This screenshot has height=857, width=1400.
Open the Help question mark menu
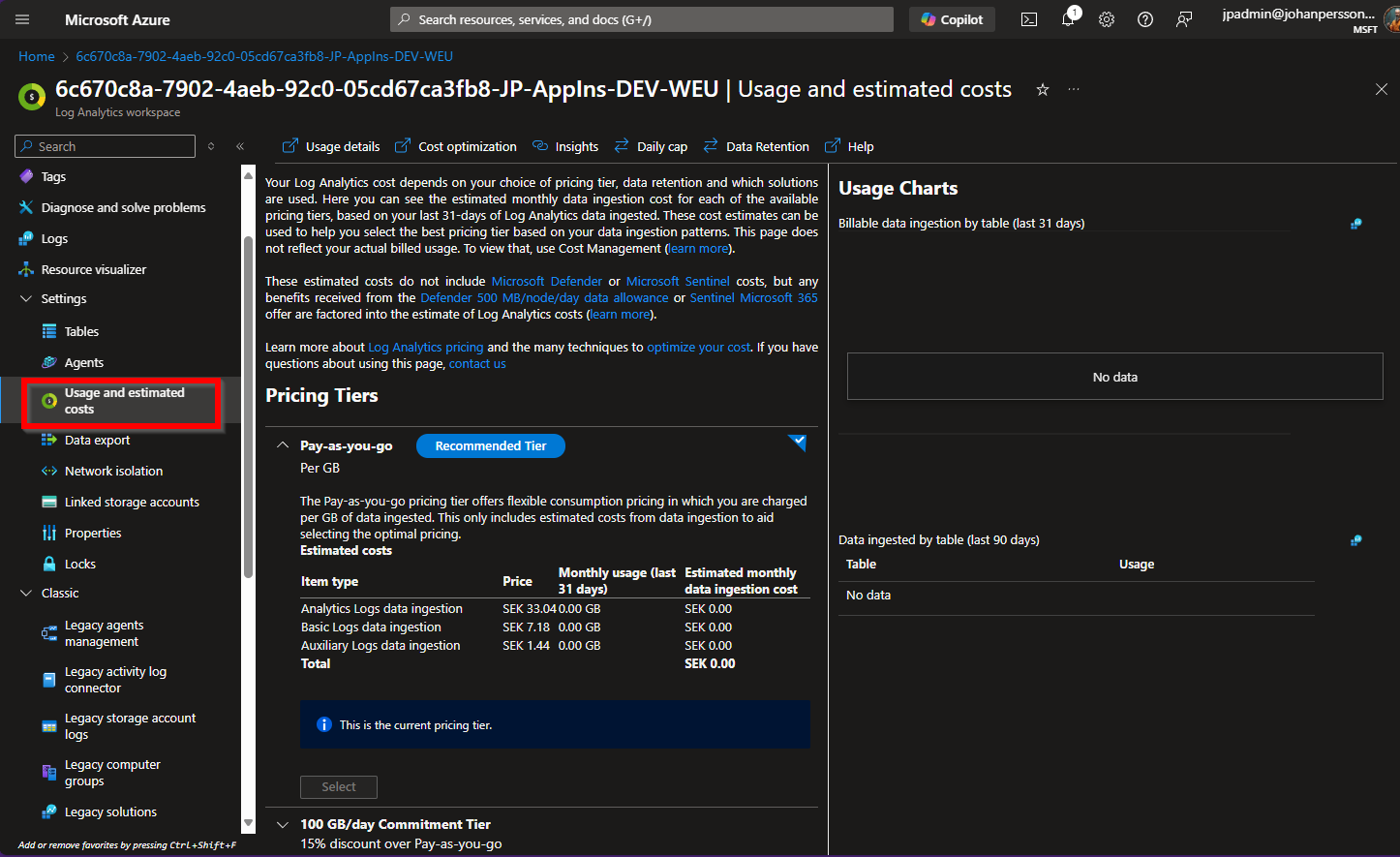tap(1145, 19)
